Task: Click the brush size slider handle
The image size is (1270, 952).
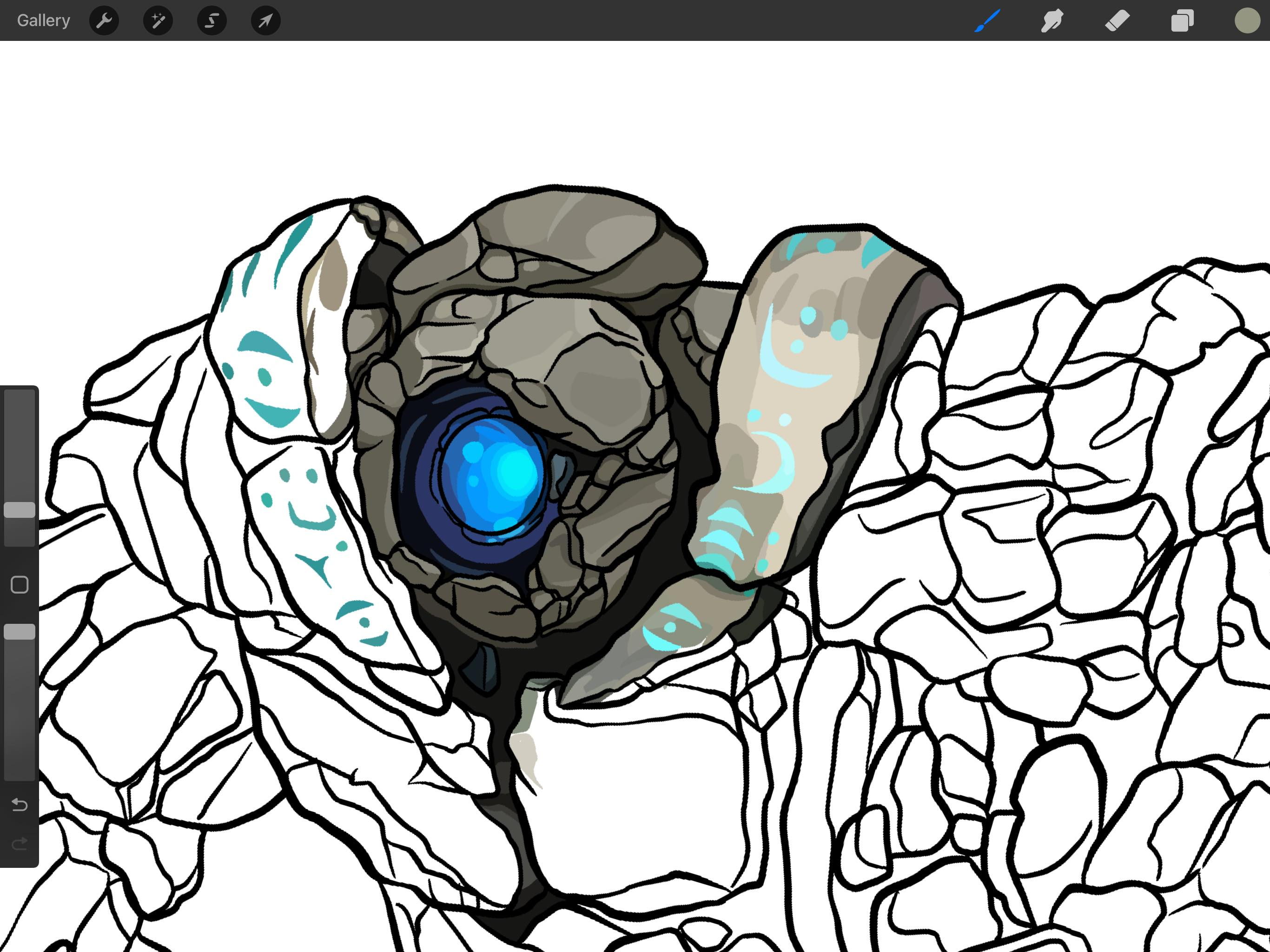Action: (20, 510)
